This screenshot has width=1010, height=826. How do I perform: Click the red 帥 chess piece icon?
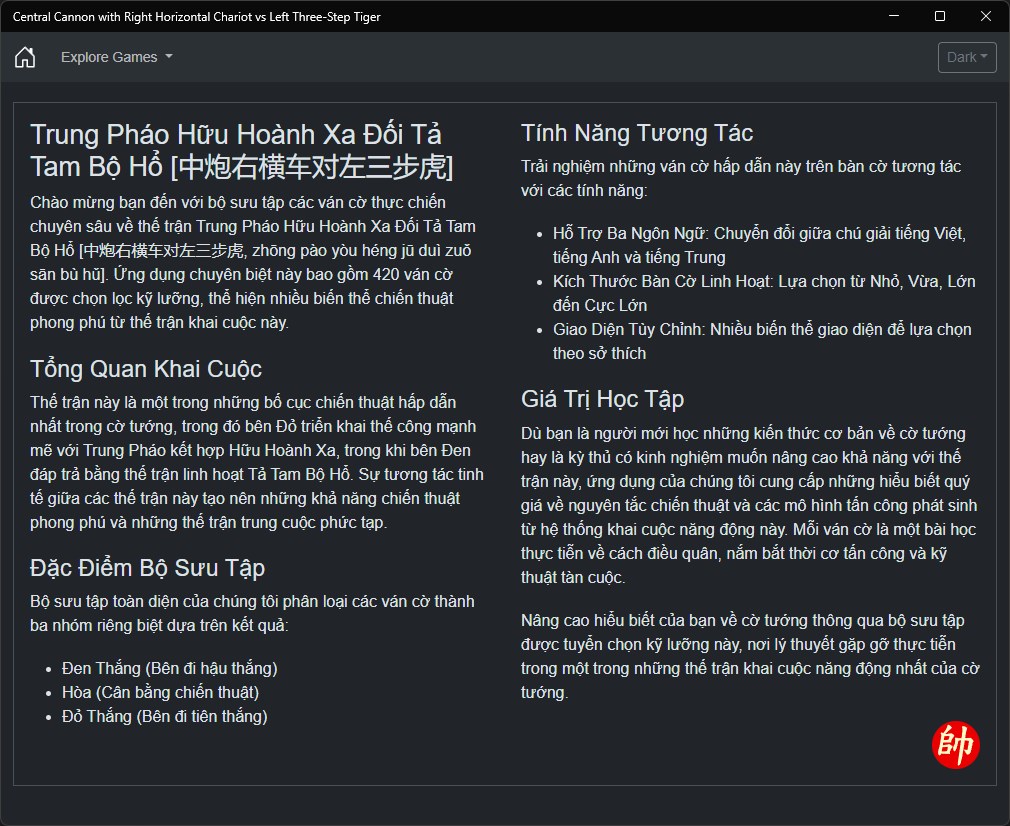[955, 745]
